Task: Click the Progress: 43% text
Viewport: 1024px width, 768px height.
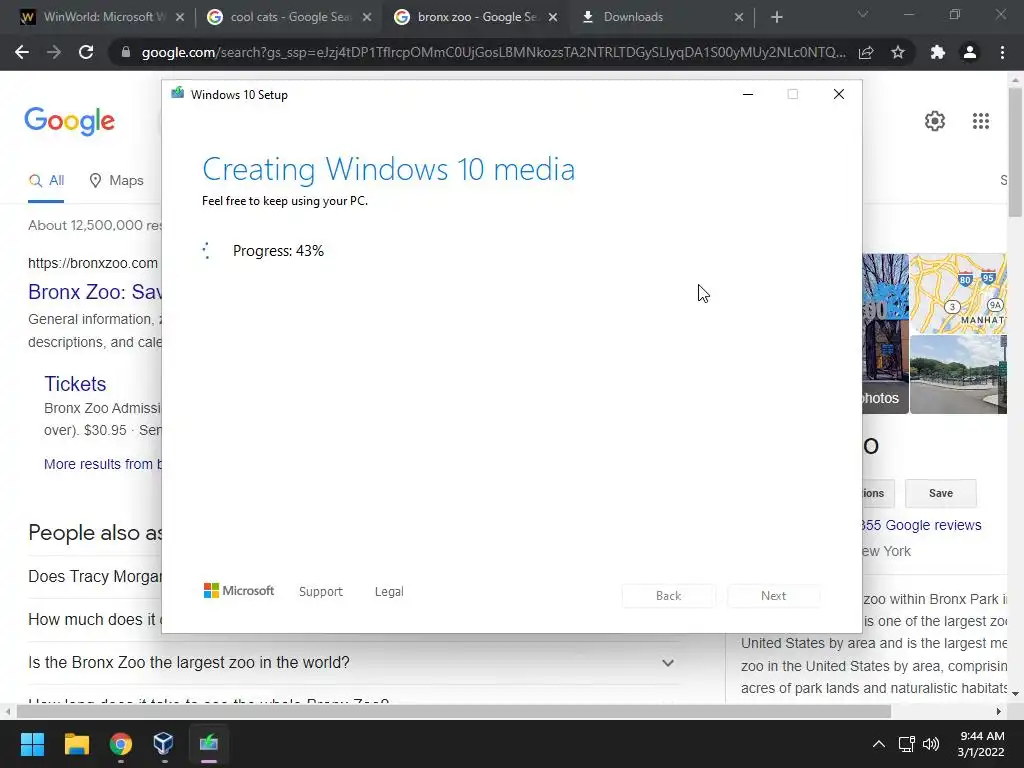Action: pos(278,251)
